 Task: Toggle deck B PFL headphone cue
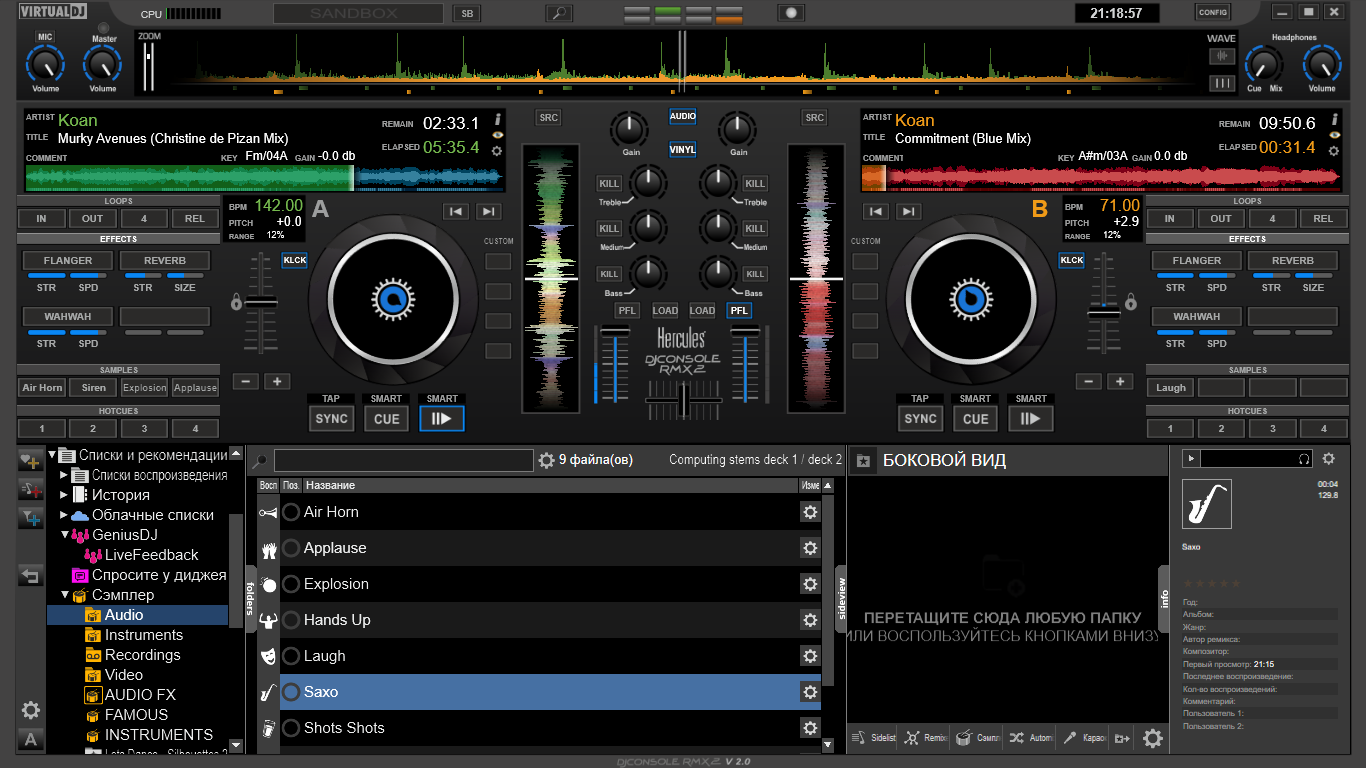(x=739, y=310)
